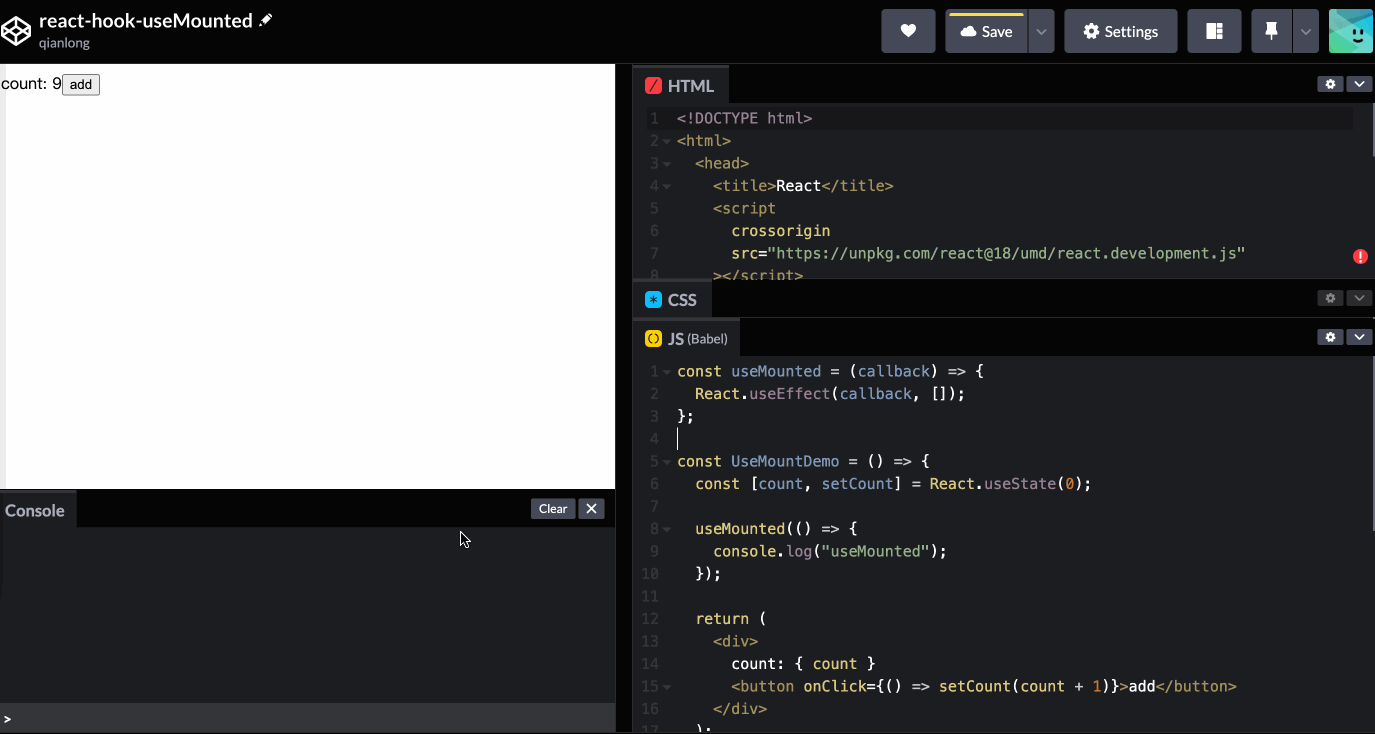Open the dropdown next to the pin button
The width and height of the screenshot is (1375, 734).
pos(1305,31)
